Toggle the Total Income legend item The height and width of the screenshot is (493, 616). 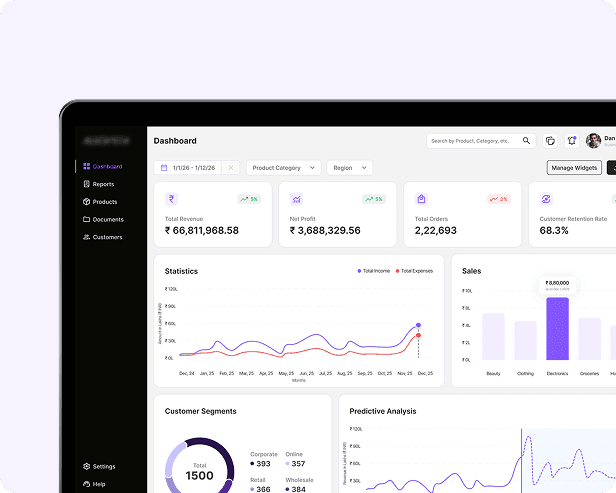point(374,271)
